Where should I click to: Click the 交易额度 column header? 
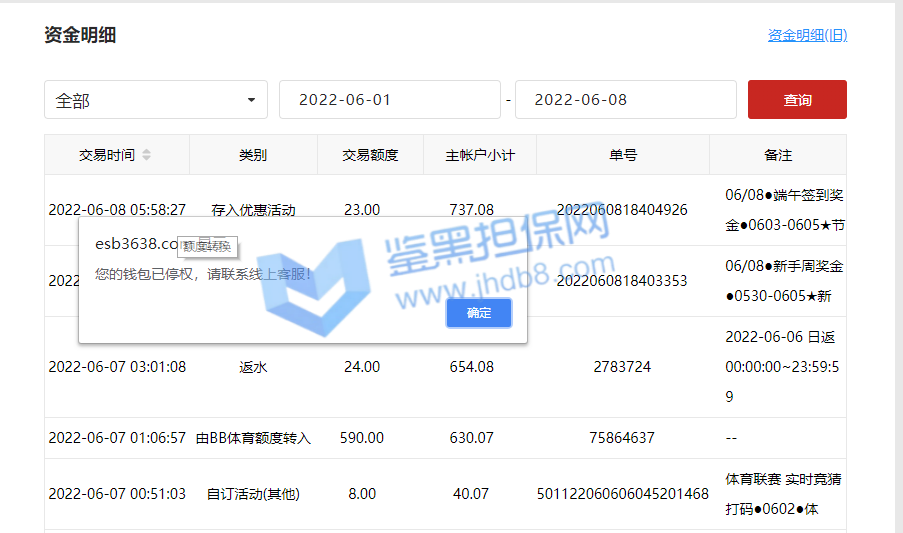(370, 155)
